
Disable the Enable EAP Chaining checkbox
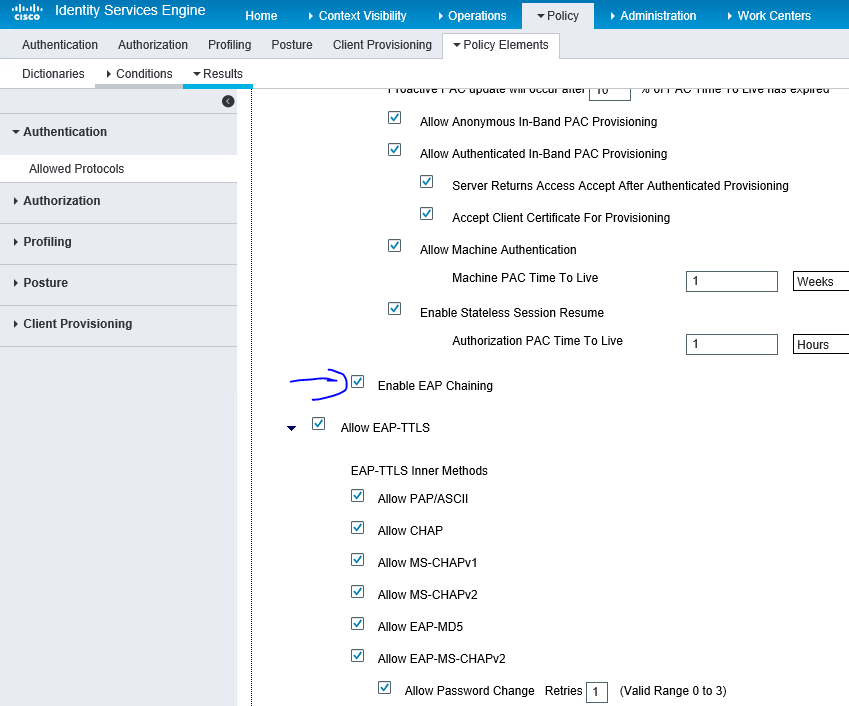(x=357, y=382)
